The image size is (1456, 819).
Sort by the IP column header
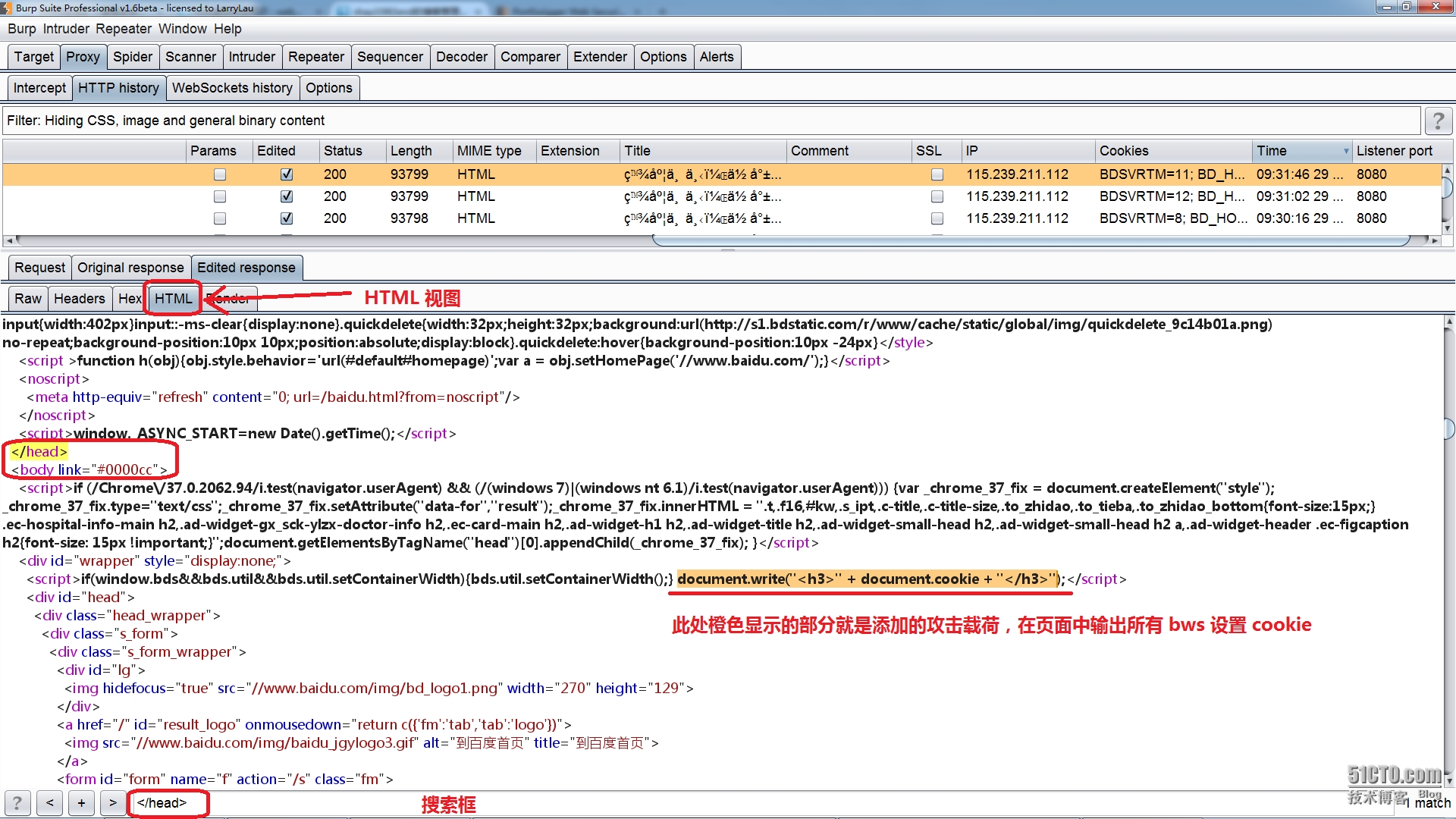(1028, 151)
